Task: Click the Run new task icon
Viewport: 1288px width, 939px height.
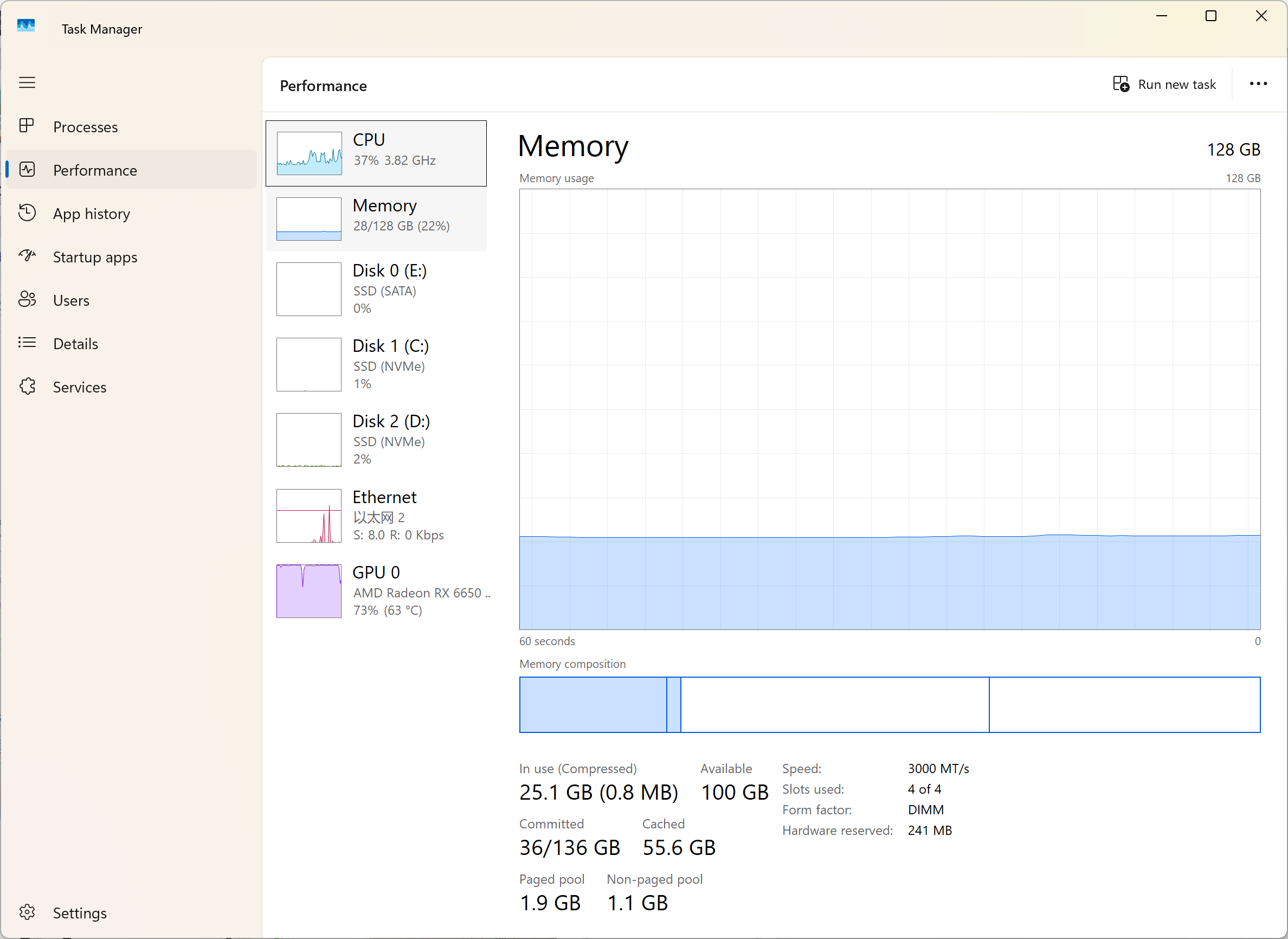Action: [1120, 84]
